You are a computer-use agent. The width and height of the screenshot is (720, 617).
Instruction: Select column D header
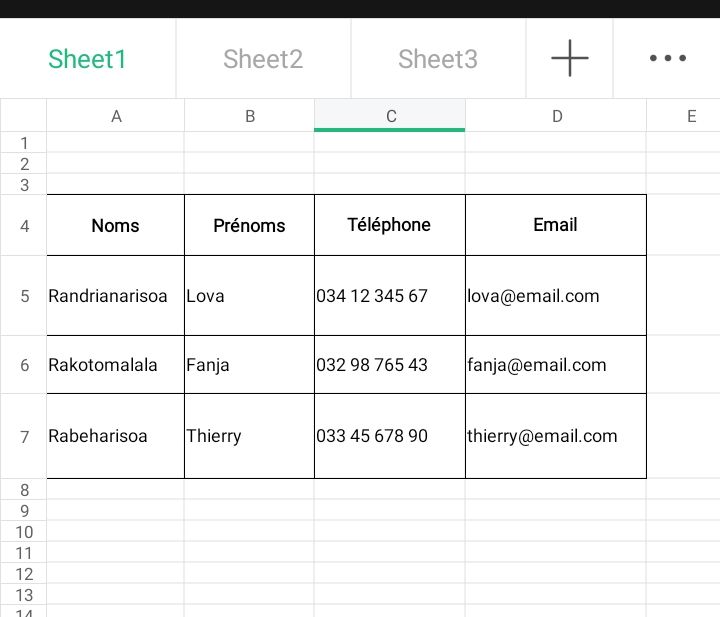[556, 116]
